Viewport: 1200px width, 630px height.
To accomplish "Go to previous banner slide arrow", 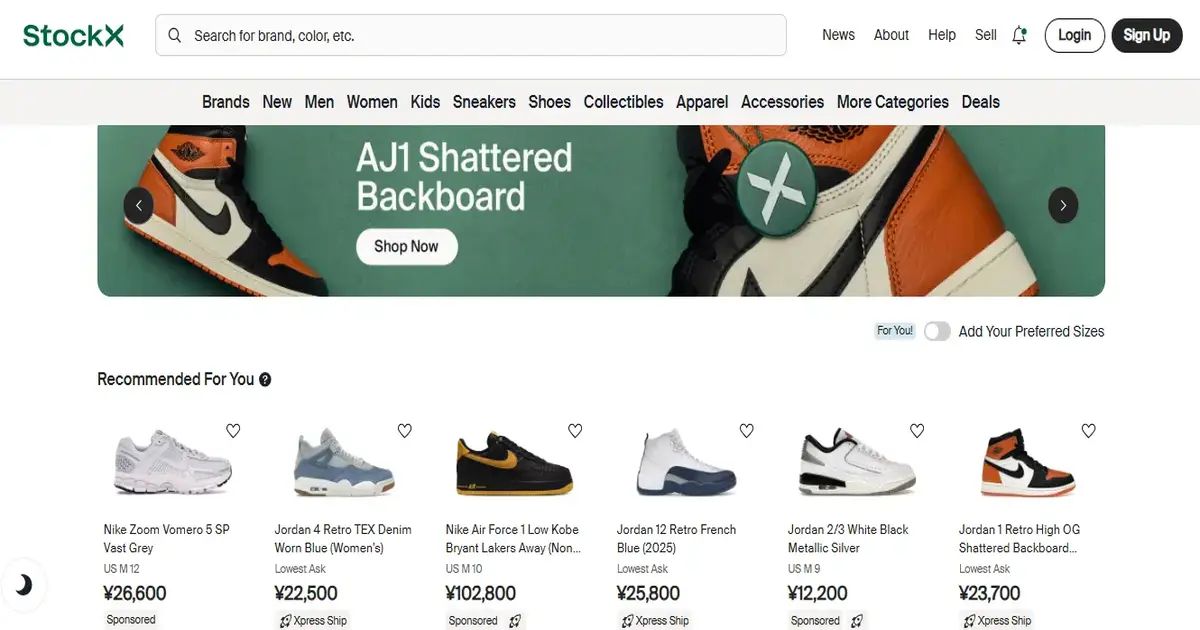I will (138, 205).
